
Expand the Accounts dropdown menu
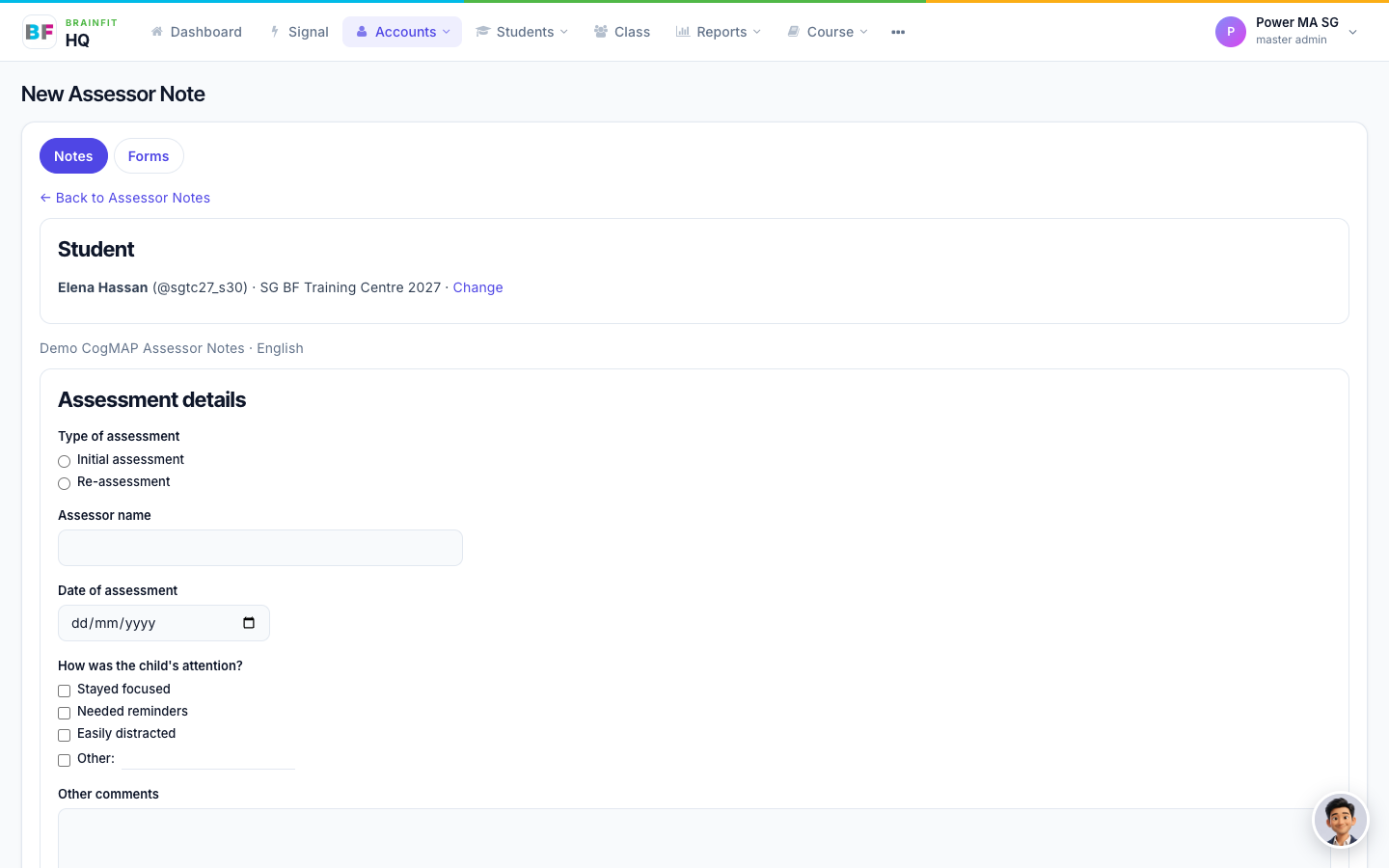coord(402,32)
